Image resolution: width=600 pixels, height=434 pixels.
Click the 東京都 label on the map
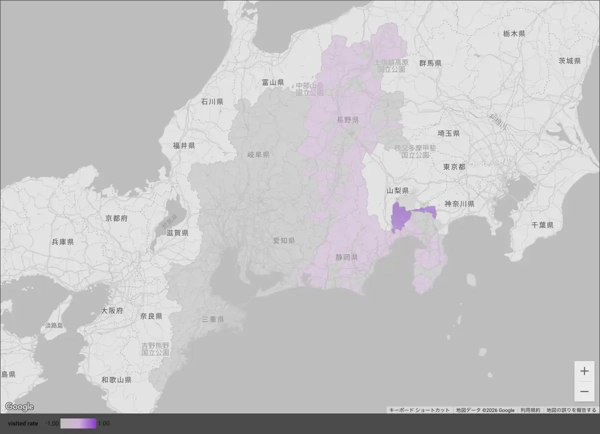coord(454,166)
